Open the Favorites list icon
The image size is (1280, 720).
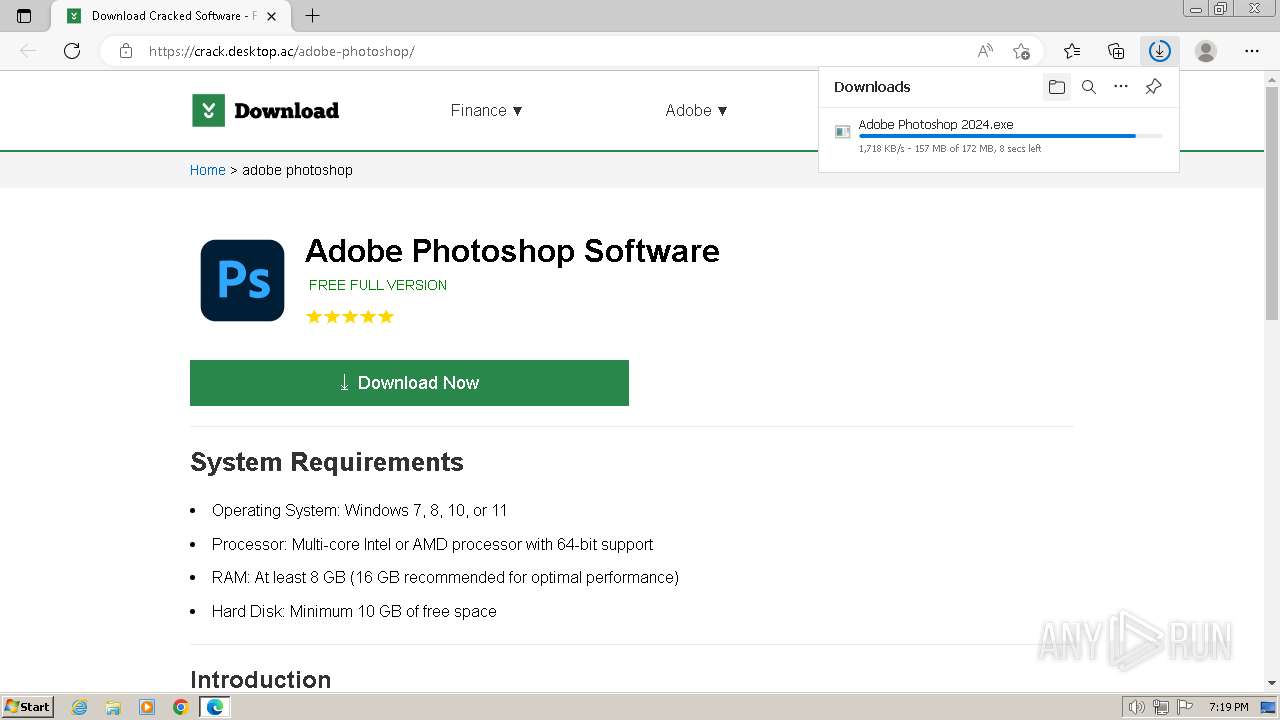(x=1072, y=51)
